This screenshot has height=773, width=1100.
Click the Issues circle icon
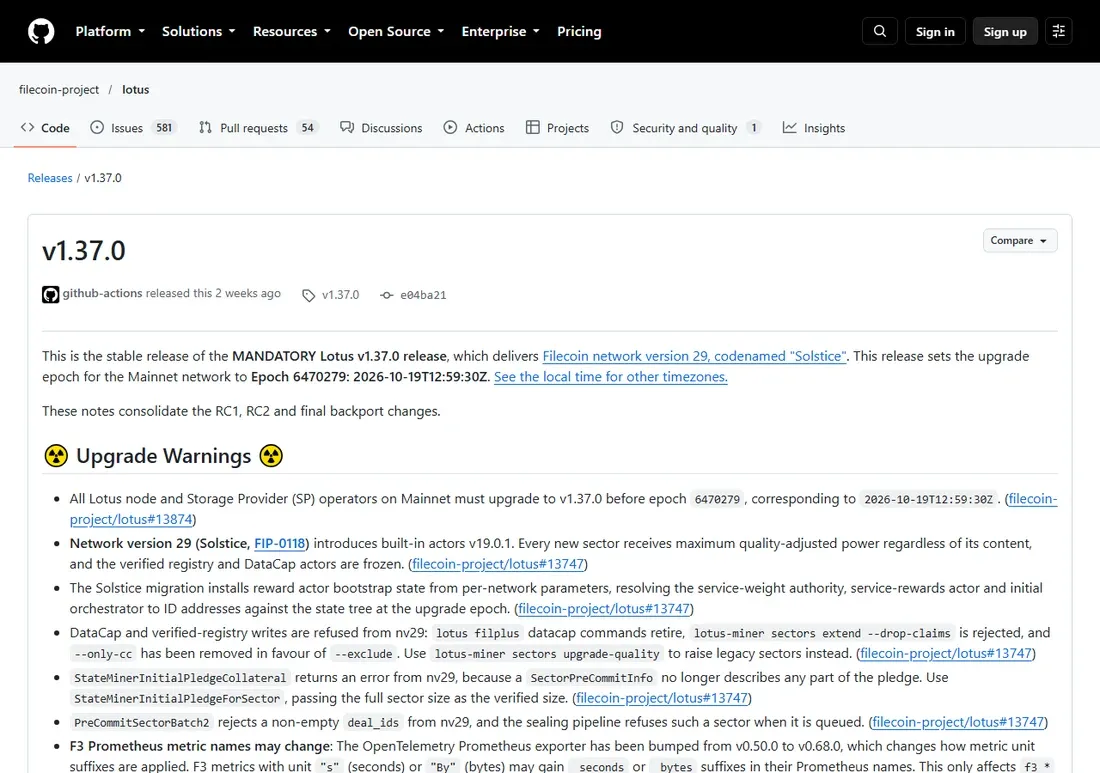point(98,128)
